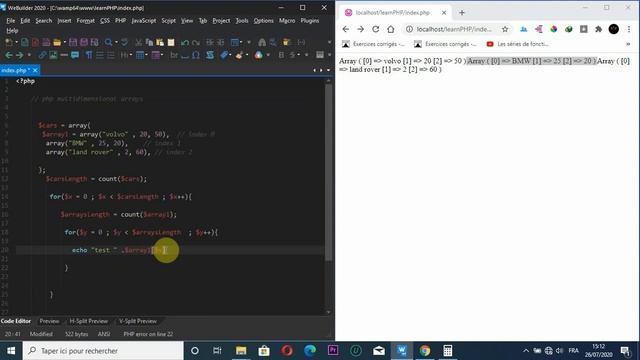Open a new Chrome tab
Image resolution: width=640 pixels, height=360 pixels.
click(462, 13)
